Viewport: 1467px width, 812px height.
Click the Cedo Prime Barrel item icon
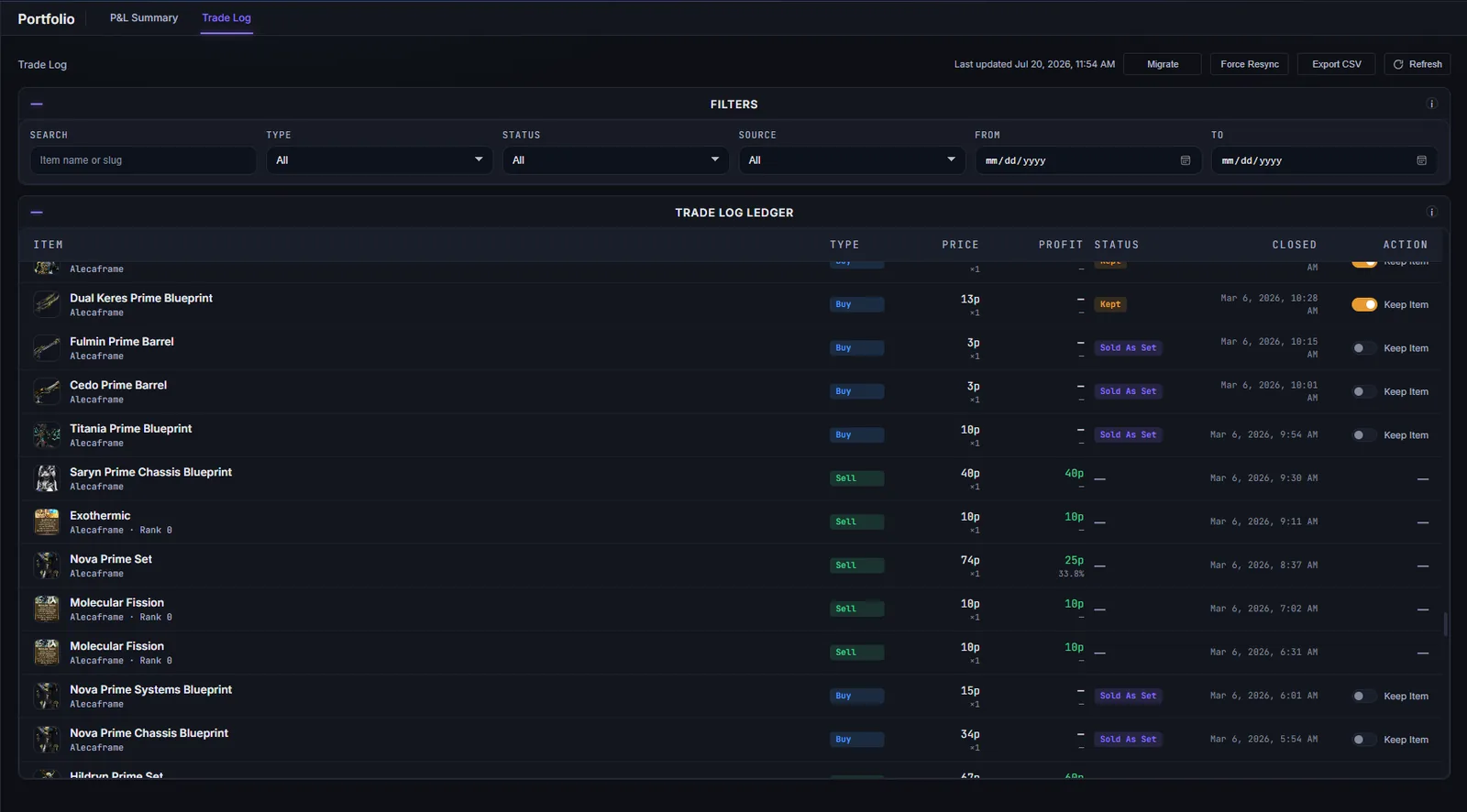47,391
